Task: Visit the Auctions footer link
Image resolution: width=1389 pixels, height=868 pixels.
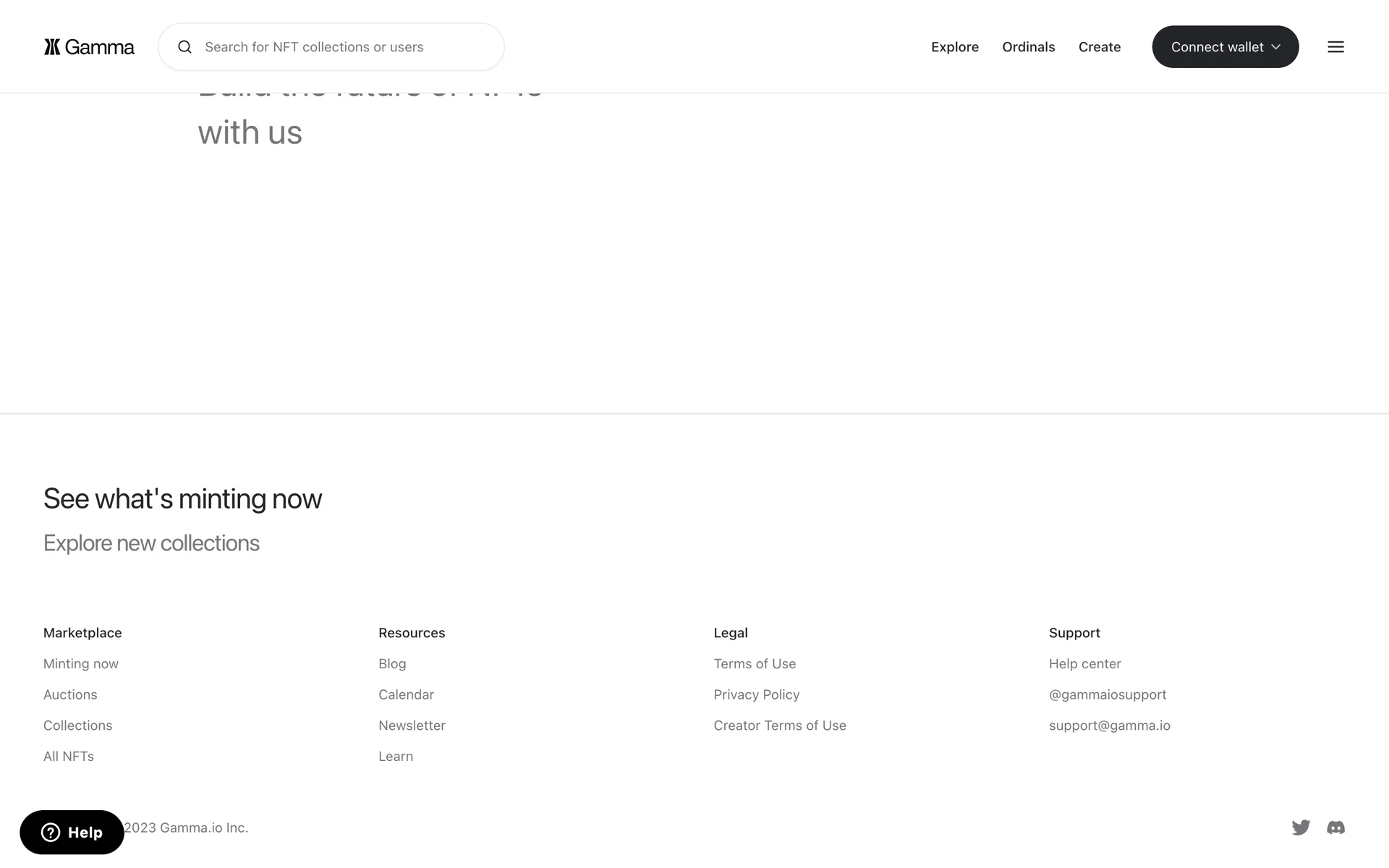Action: tap(70, 695)
